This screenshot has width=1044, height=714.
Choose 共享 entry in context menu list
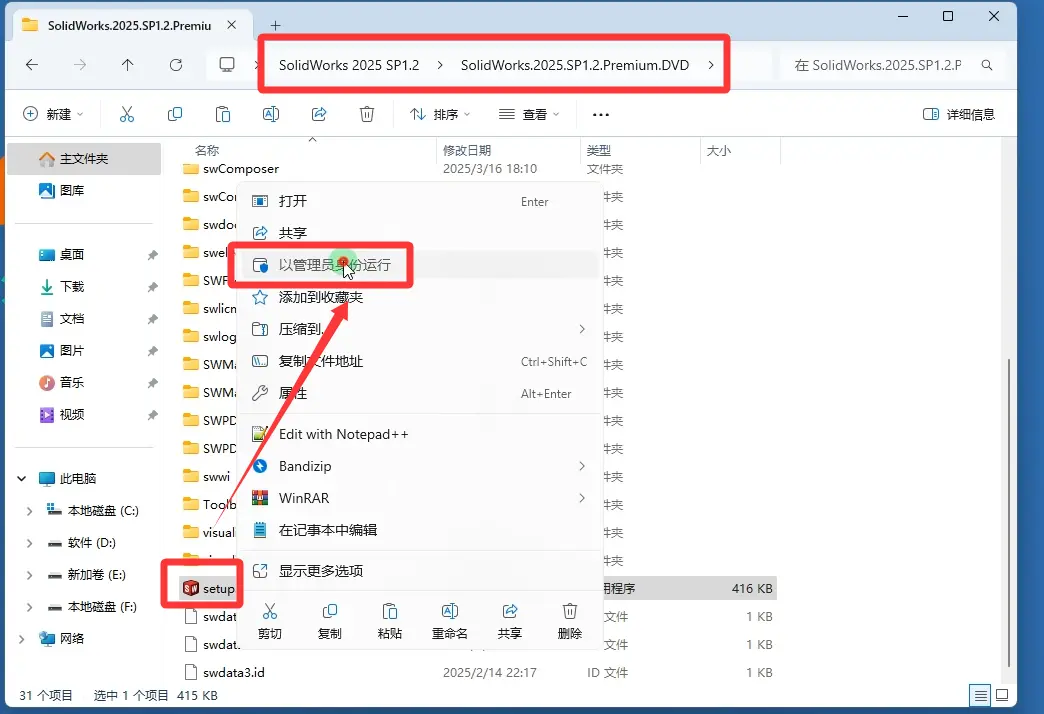pos(419,233)
